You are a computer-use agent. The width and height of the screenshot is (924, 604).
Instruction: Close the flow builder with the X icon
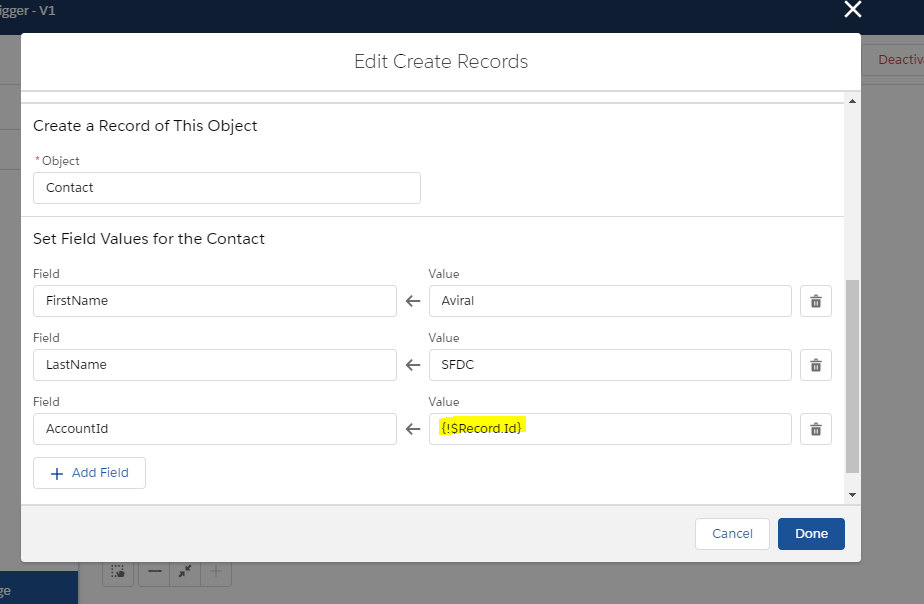(853, 9)
